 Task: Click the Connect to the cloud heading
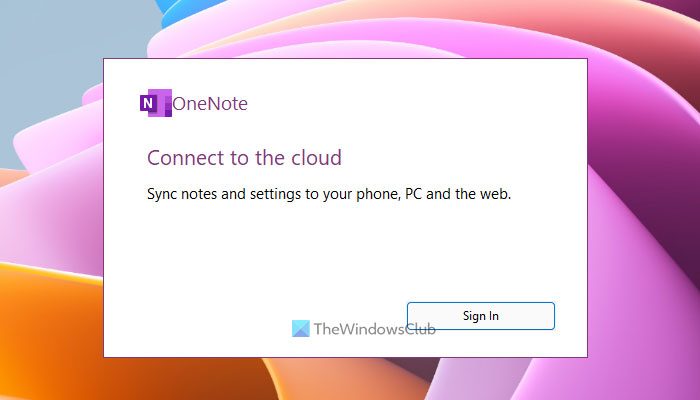(245, 158)
